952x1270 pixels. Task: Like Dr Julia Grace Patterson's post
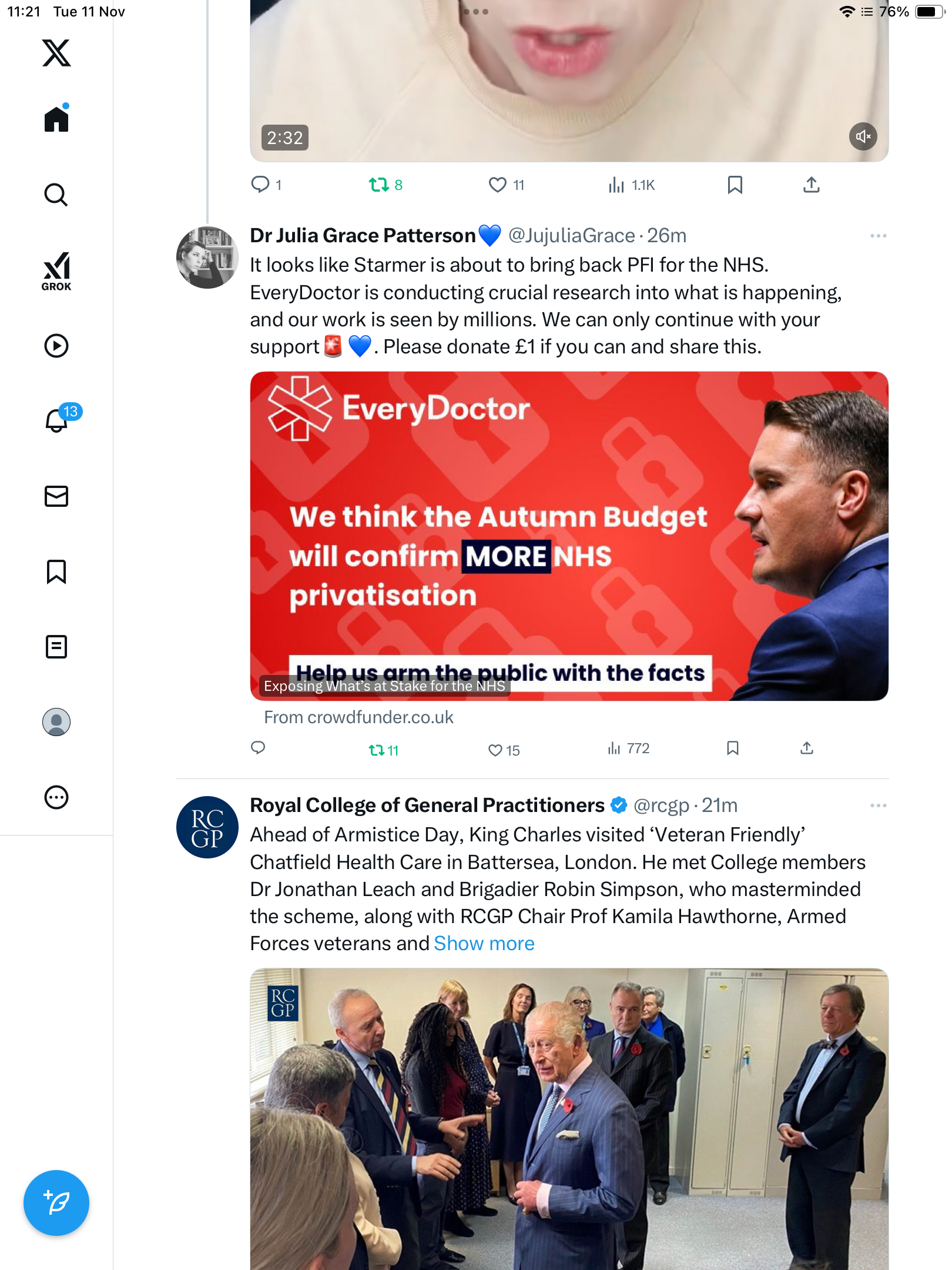click(x=495, y=750)
